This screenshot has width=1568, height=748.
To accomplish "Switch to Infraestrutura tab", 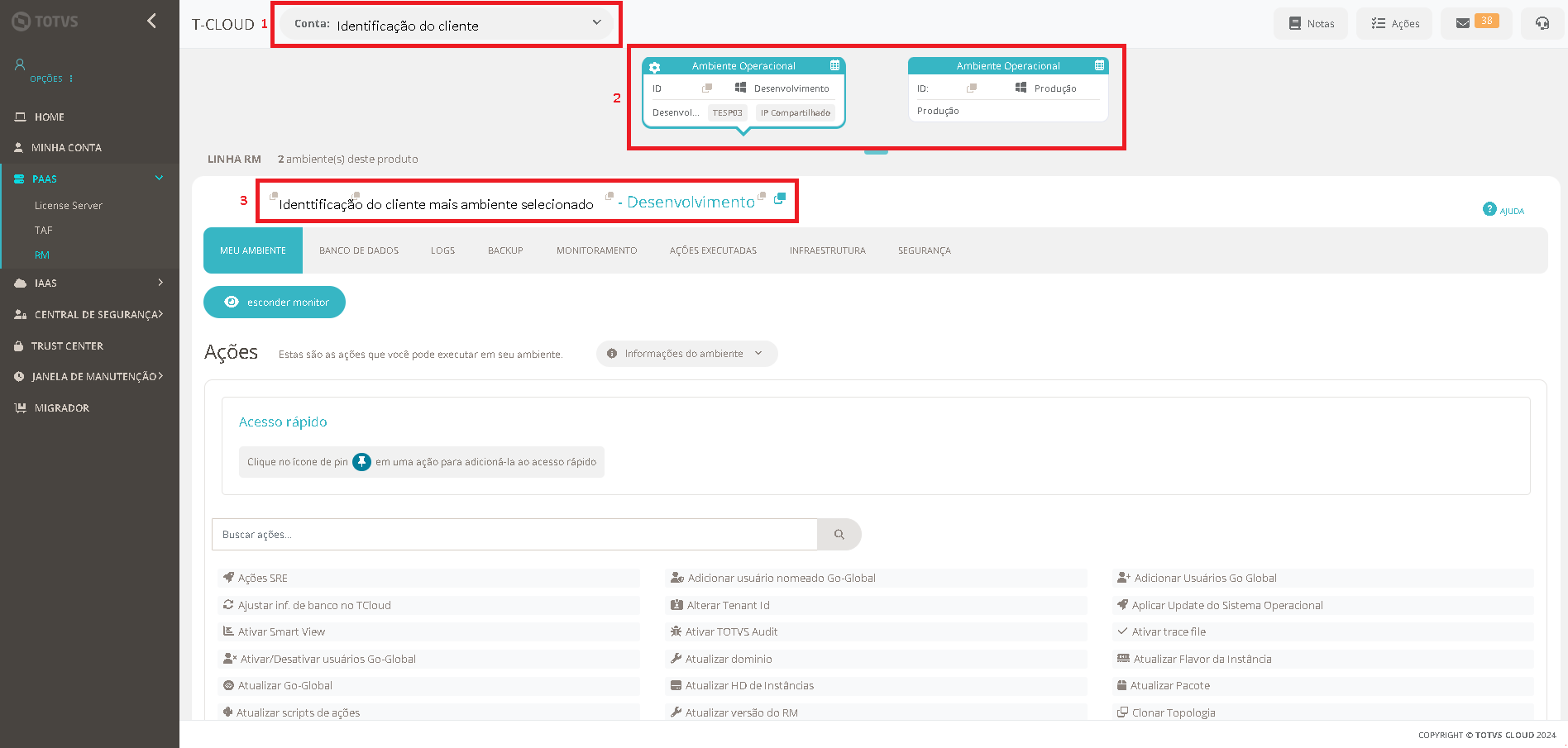I will (828, 250).
